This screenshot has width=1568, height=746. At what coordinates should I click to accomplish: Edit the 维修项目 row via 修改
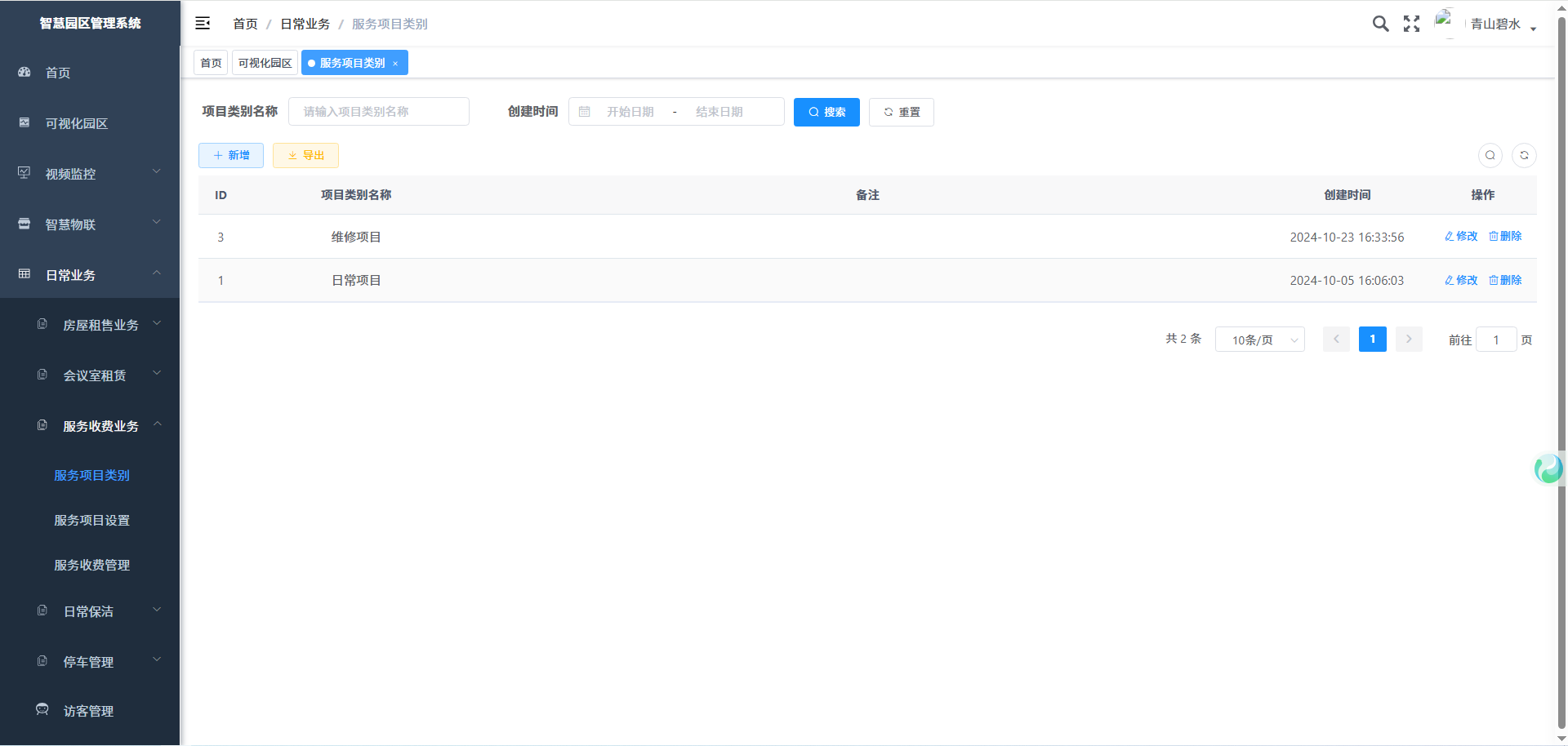click(x=1461, y=237)
